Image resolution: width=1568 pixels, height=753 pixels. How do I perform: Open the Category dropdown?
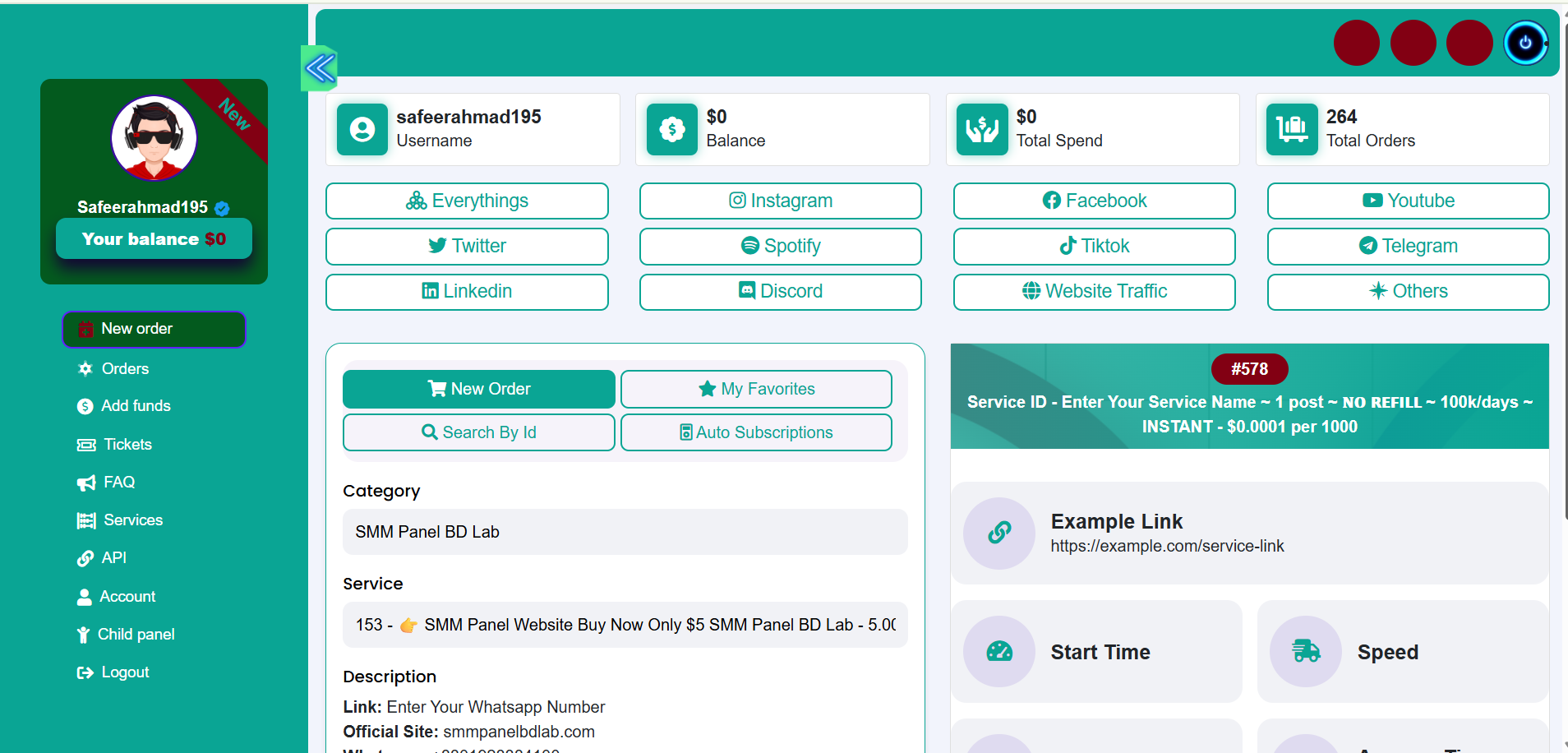[x=625, y=532]
